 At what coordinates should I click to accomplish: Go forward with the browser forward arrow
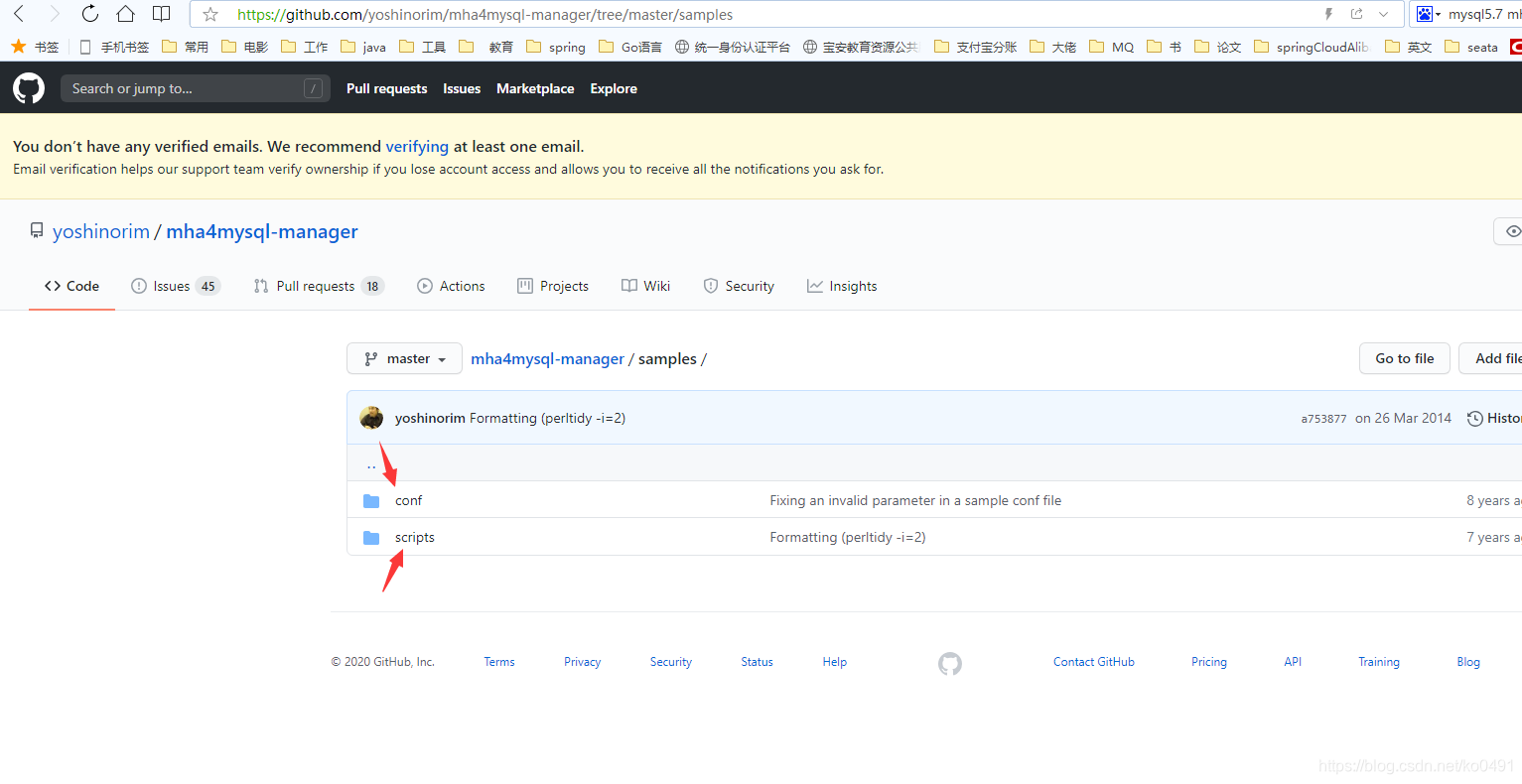click(55, 14)
